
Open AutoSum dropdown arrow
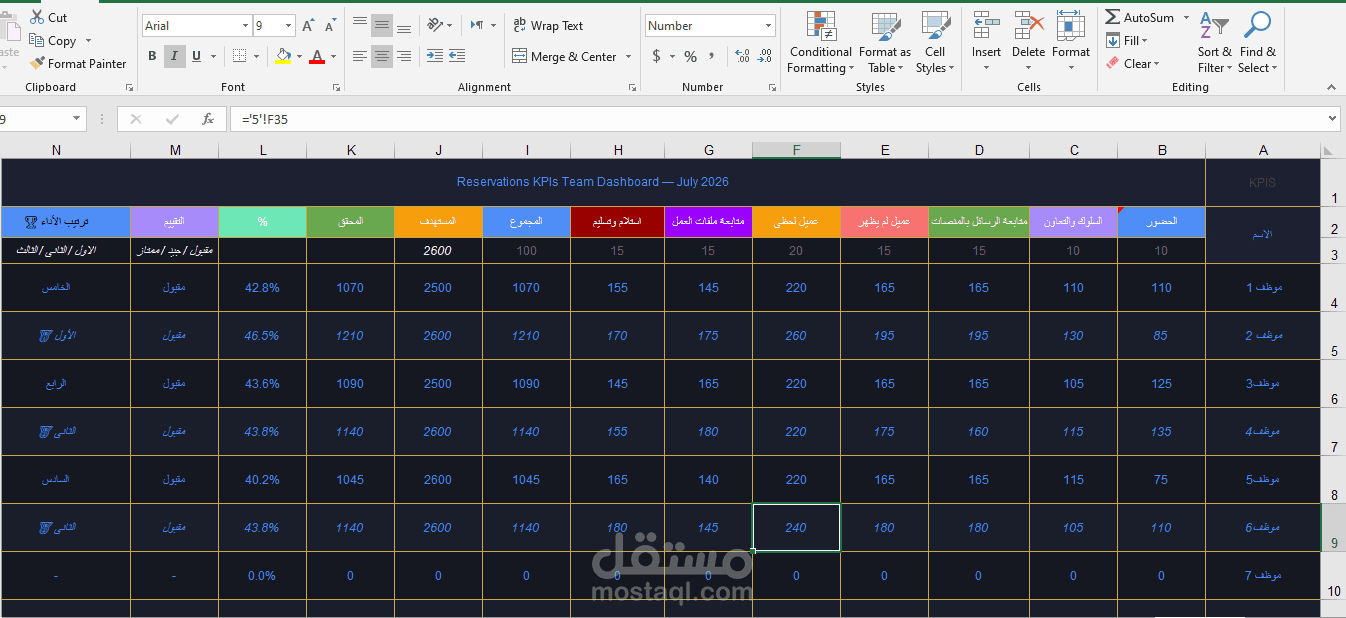(1186, 17)
